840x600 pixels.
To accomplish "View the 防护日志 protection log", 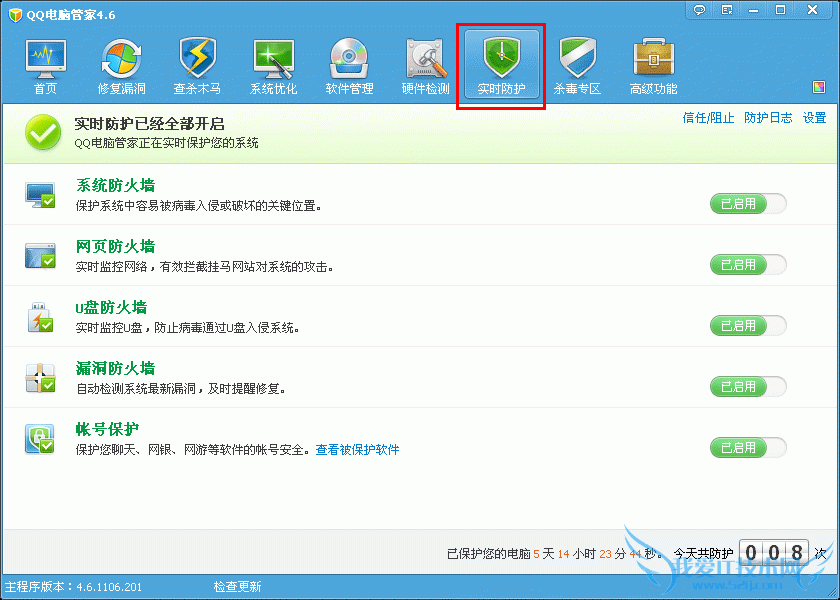I will pyautogui.click(x=768, y=118).
